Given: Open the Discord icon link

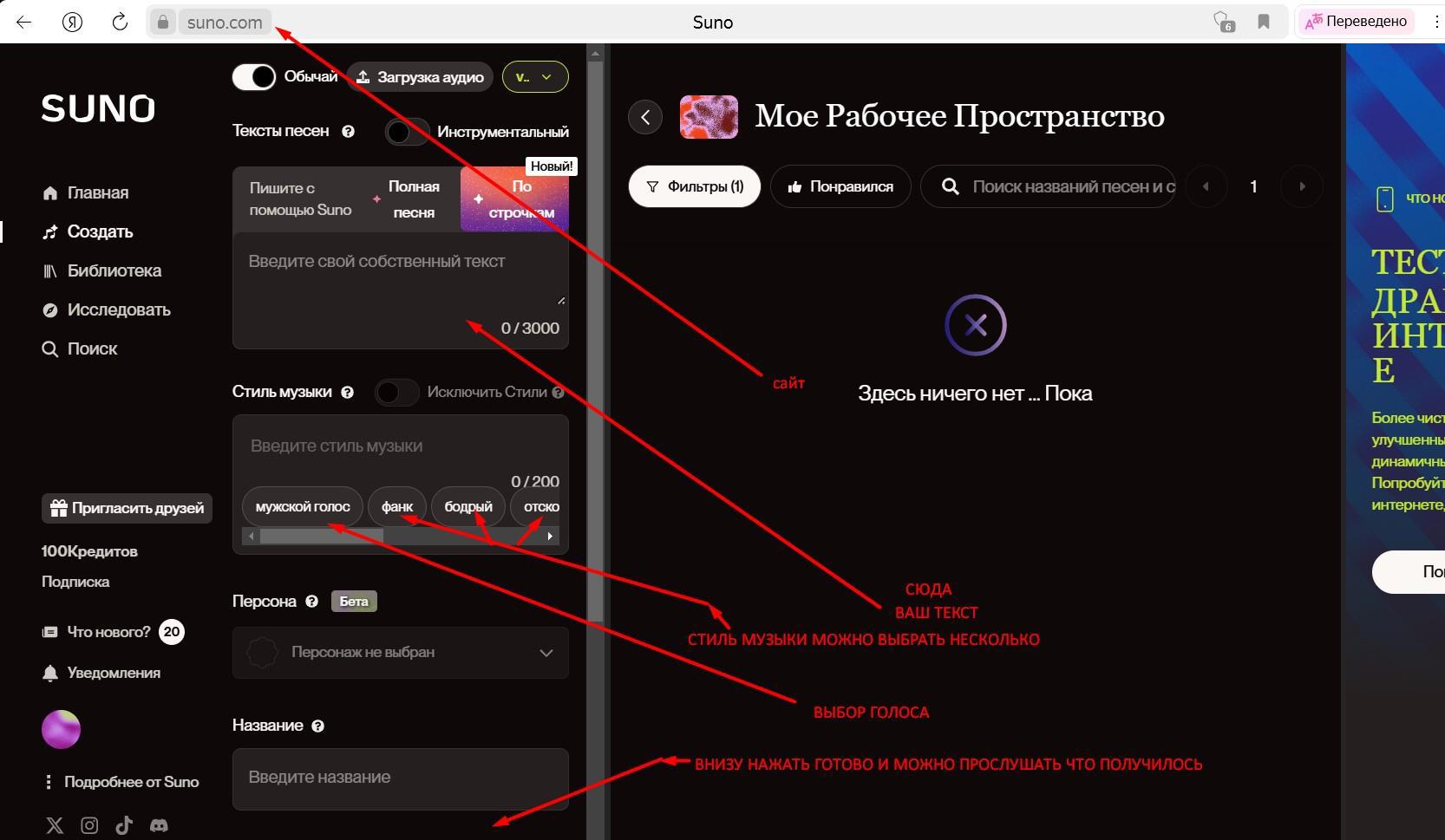Looking at the screenshot, I should [x=159, y=825].
